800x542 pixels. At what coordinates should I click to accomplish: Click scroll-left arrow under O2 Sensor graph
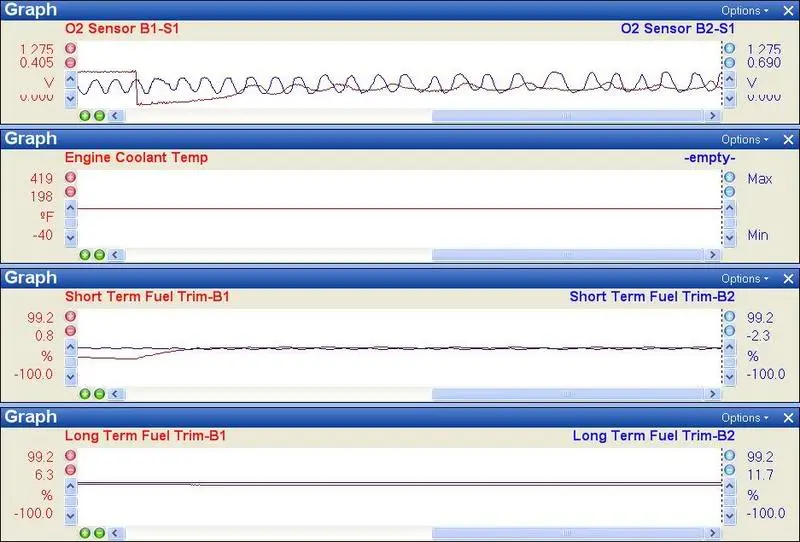[116, 116]
